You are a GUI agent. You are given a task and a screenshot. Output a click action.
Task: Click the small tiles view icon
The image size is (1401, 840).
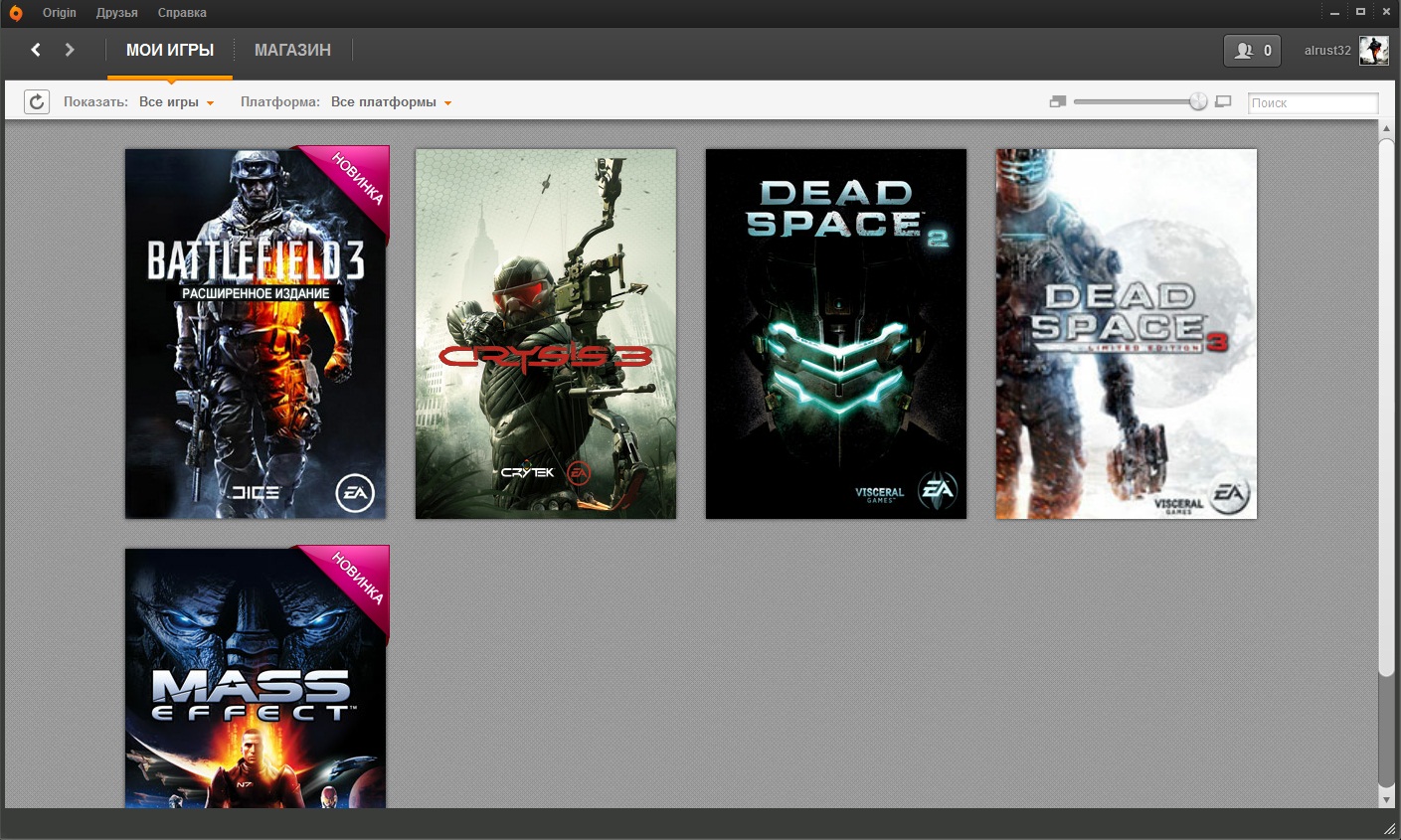coord(1058,101)
